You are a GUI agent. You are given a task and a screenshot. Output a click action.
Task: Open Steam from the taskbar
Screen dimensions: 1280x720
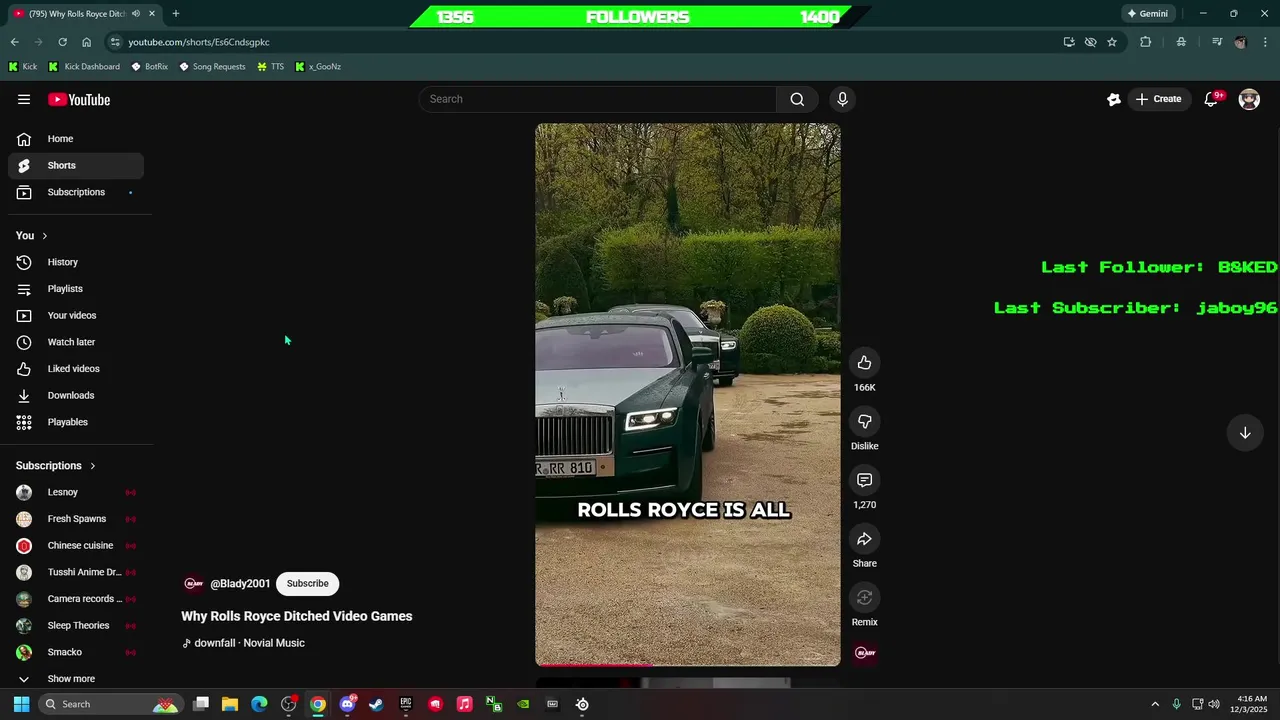pyautogui.click(x=376, y=704)
